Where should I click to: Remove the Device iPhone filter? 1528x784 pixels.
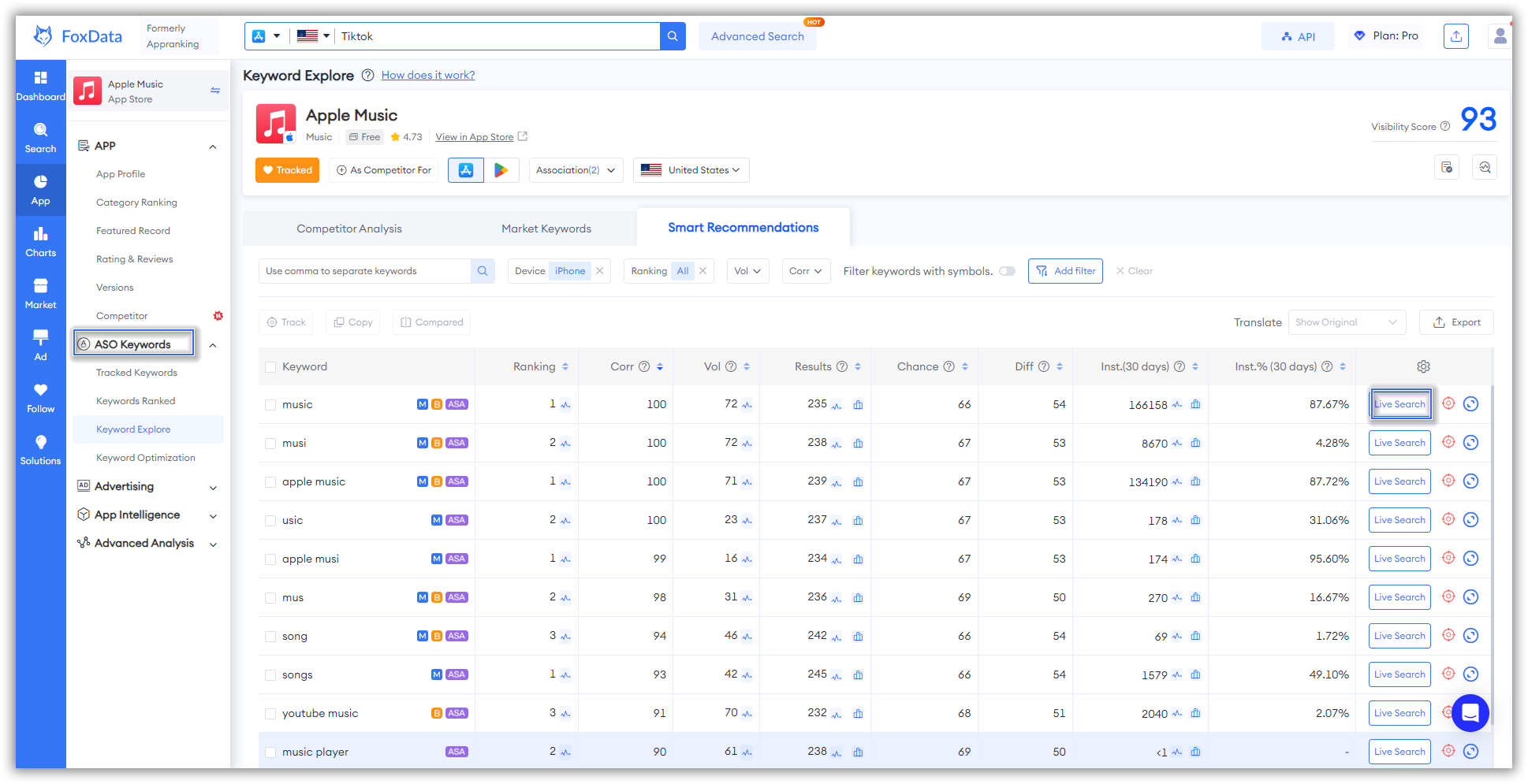(600, 271)
